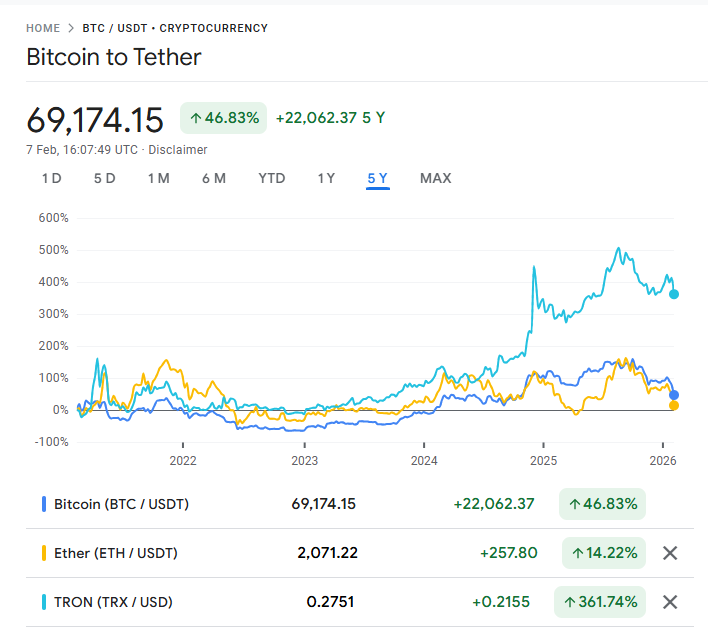708x640 pixels.
Task: Click the TRON teal color marker
Action: 44,602
